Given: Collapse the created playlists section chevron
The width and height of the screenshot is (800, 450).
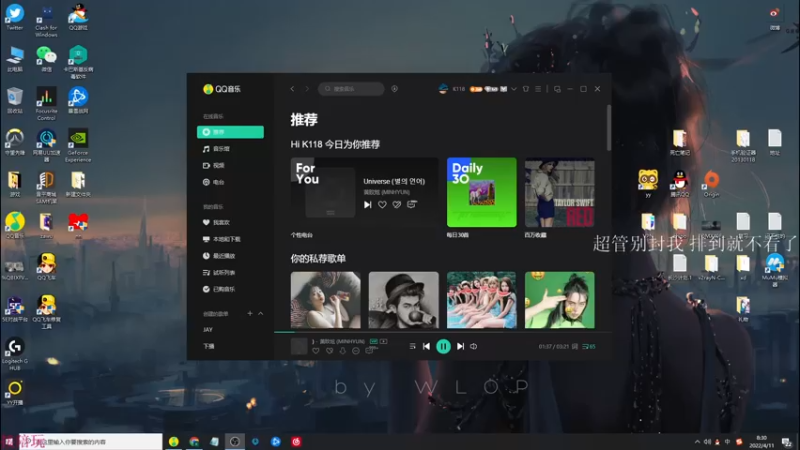Looking at the screenshot, I should click(x=261, y=313).
